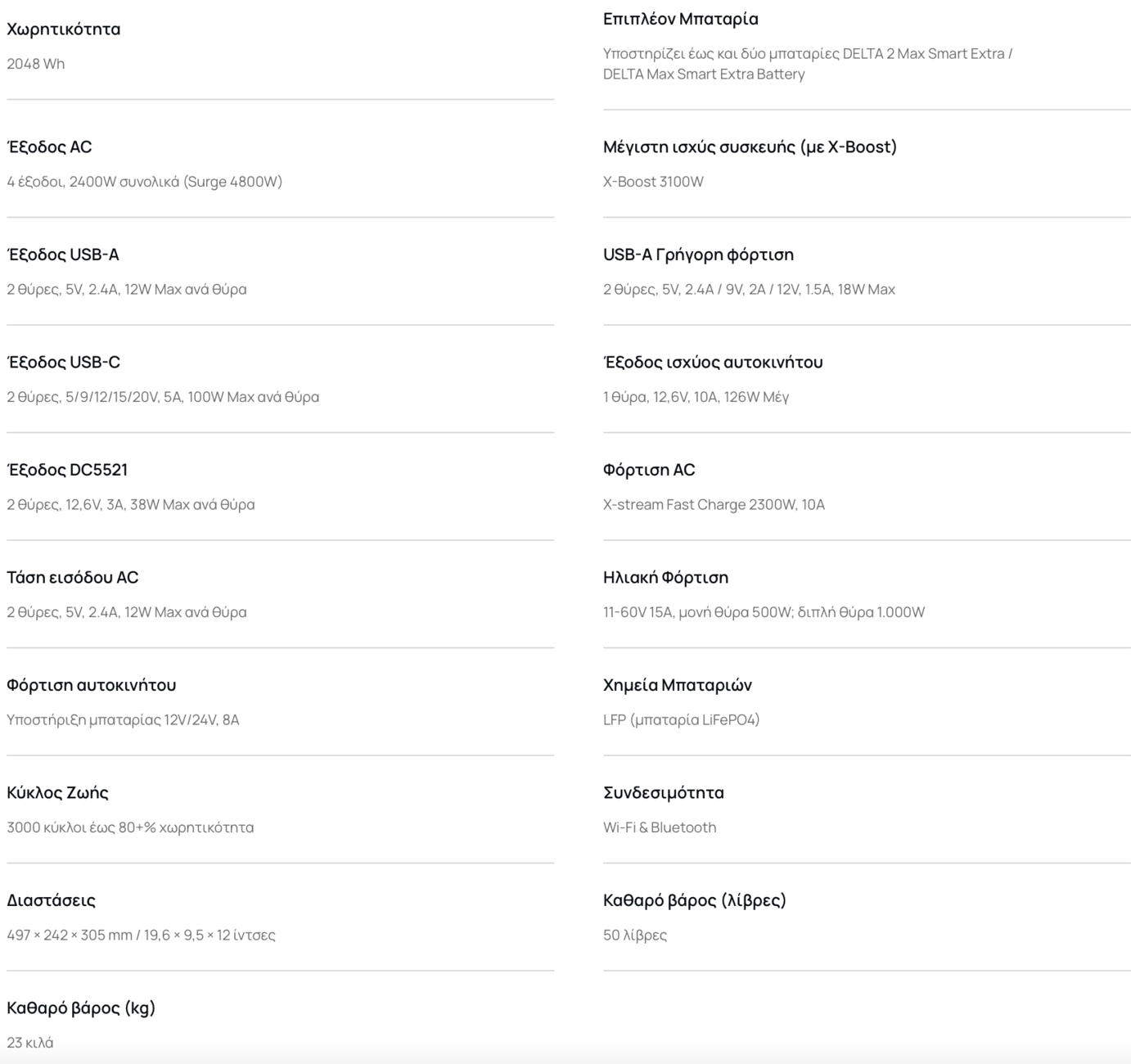Click the 50 λίβρες weight value
Screen dimensions: 1131x1064
click(635, 935)
